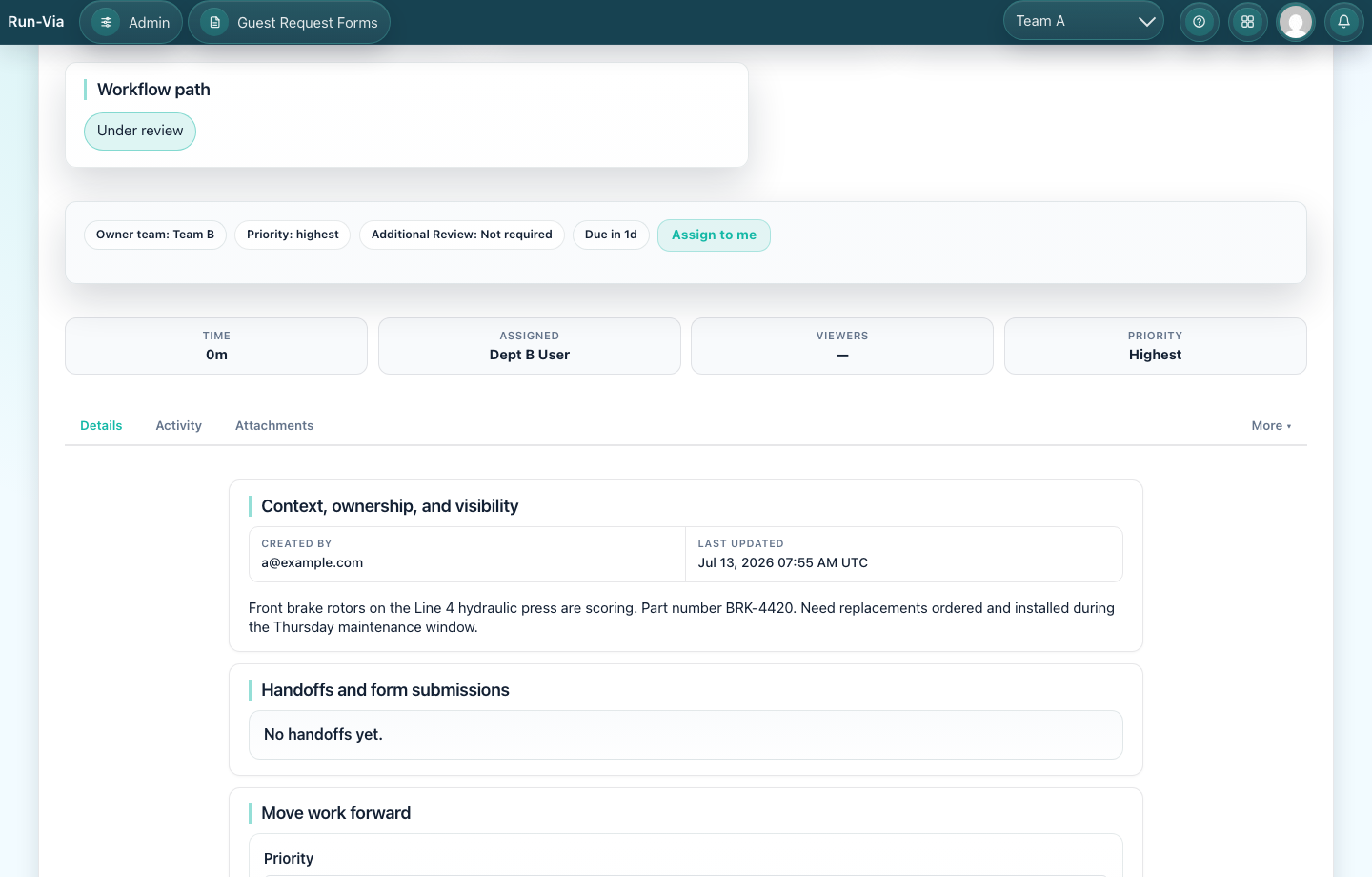1372x877 pixels.
Task: Click the Owner team: Team B chip
Action: (155, 235)
